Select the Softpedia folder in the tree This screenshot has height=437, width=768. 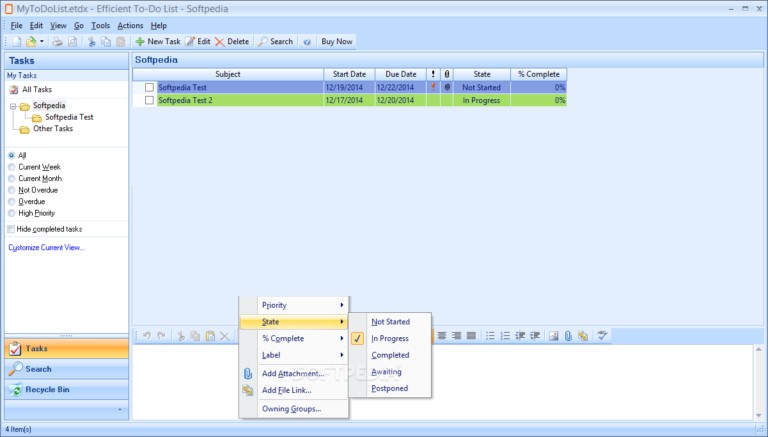(x=49, y=105)
